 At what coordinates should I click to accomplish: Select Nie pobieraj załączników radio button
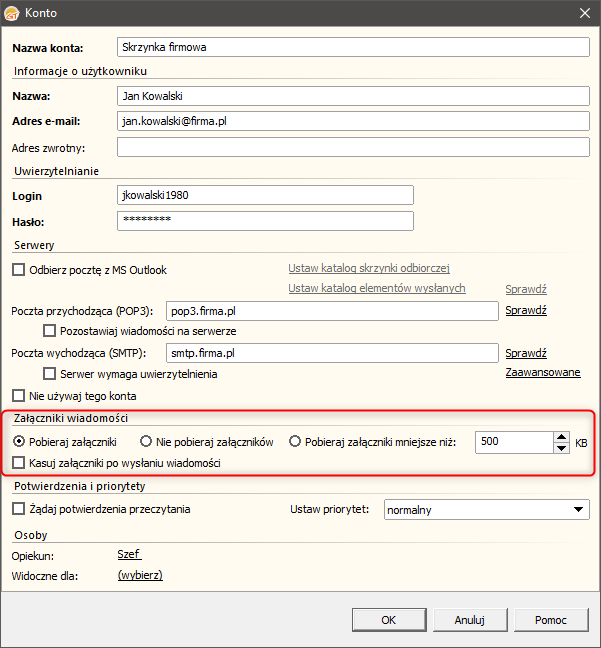click(x=145, y=441)
